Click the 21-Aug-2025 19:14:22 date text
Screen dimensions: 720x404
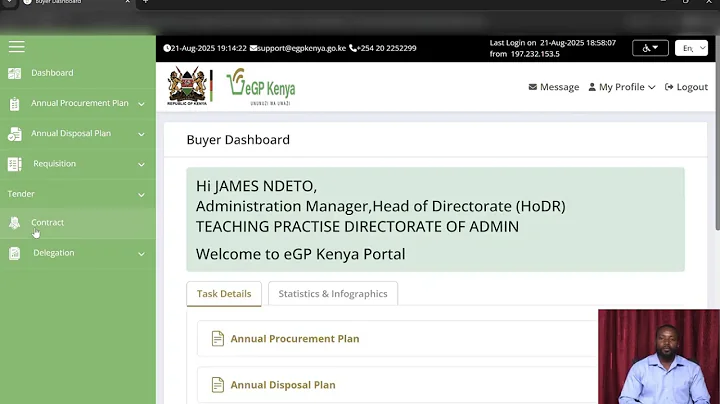208,48
